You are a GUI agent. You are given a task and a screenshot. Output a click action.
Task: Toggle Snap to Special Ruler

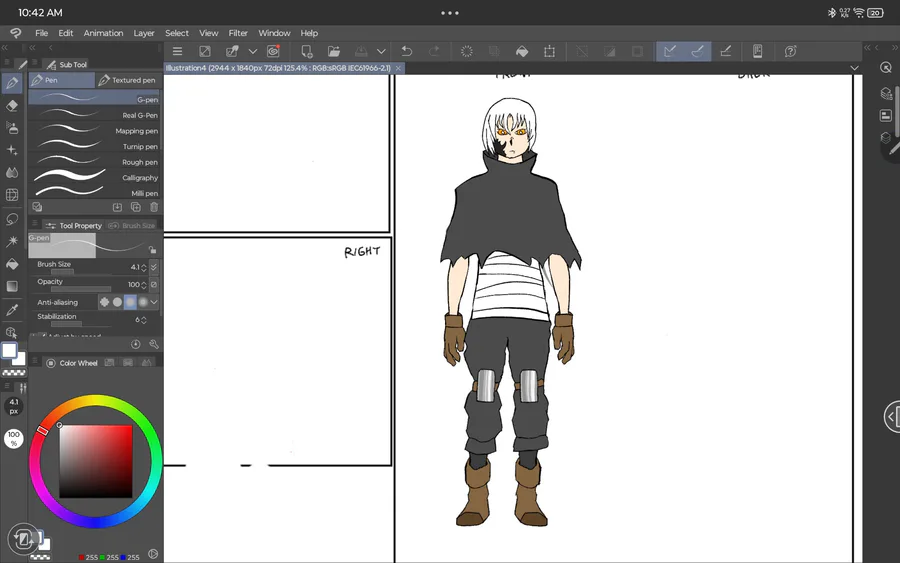point(697,52)
